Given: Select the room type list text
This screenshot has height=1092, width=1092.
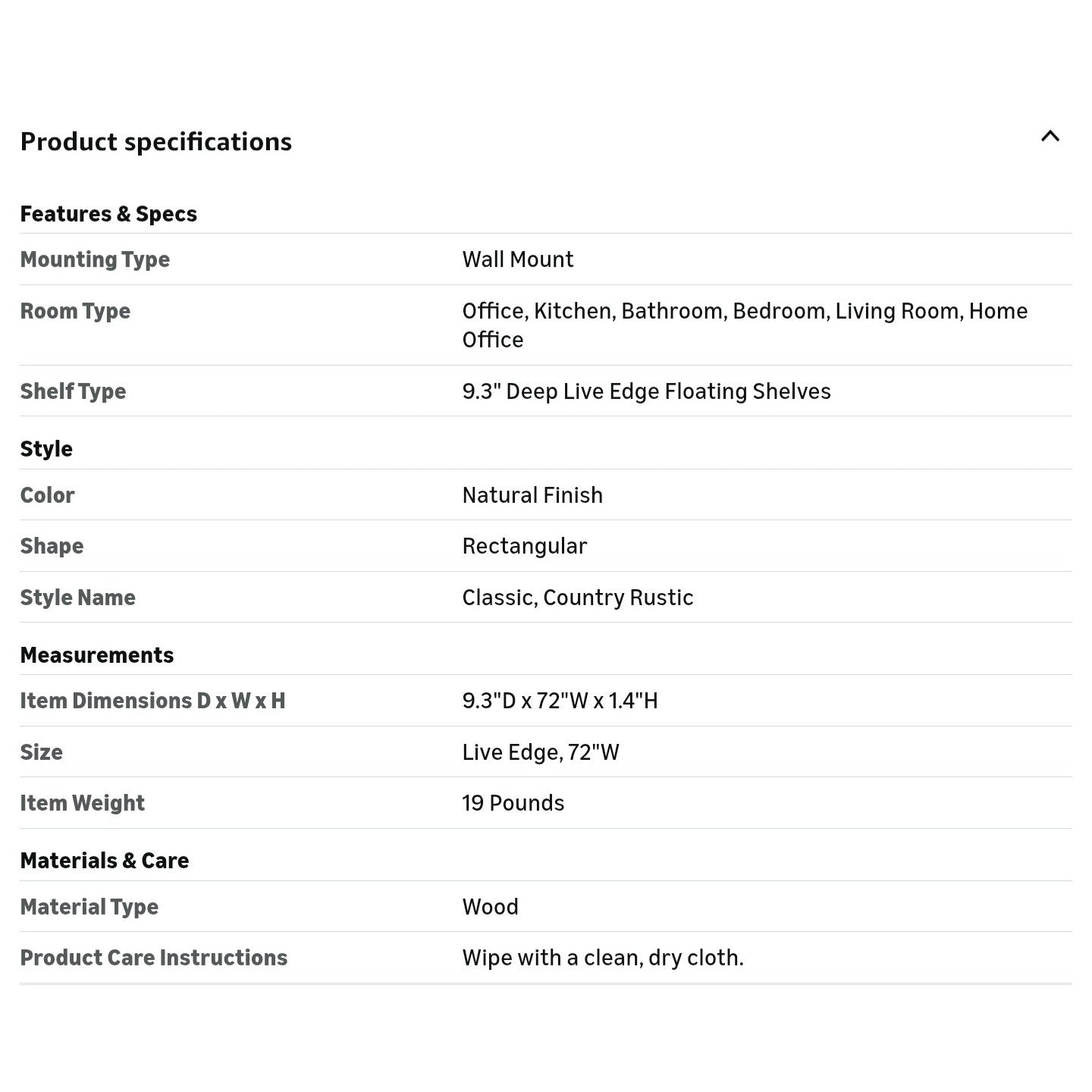Looking at the screenshot, I should point(745,325).
